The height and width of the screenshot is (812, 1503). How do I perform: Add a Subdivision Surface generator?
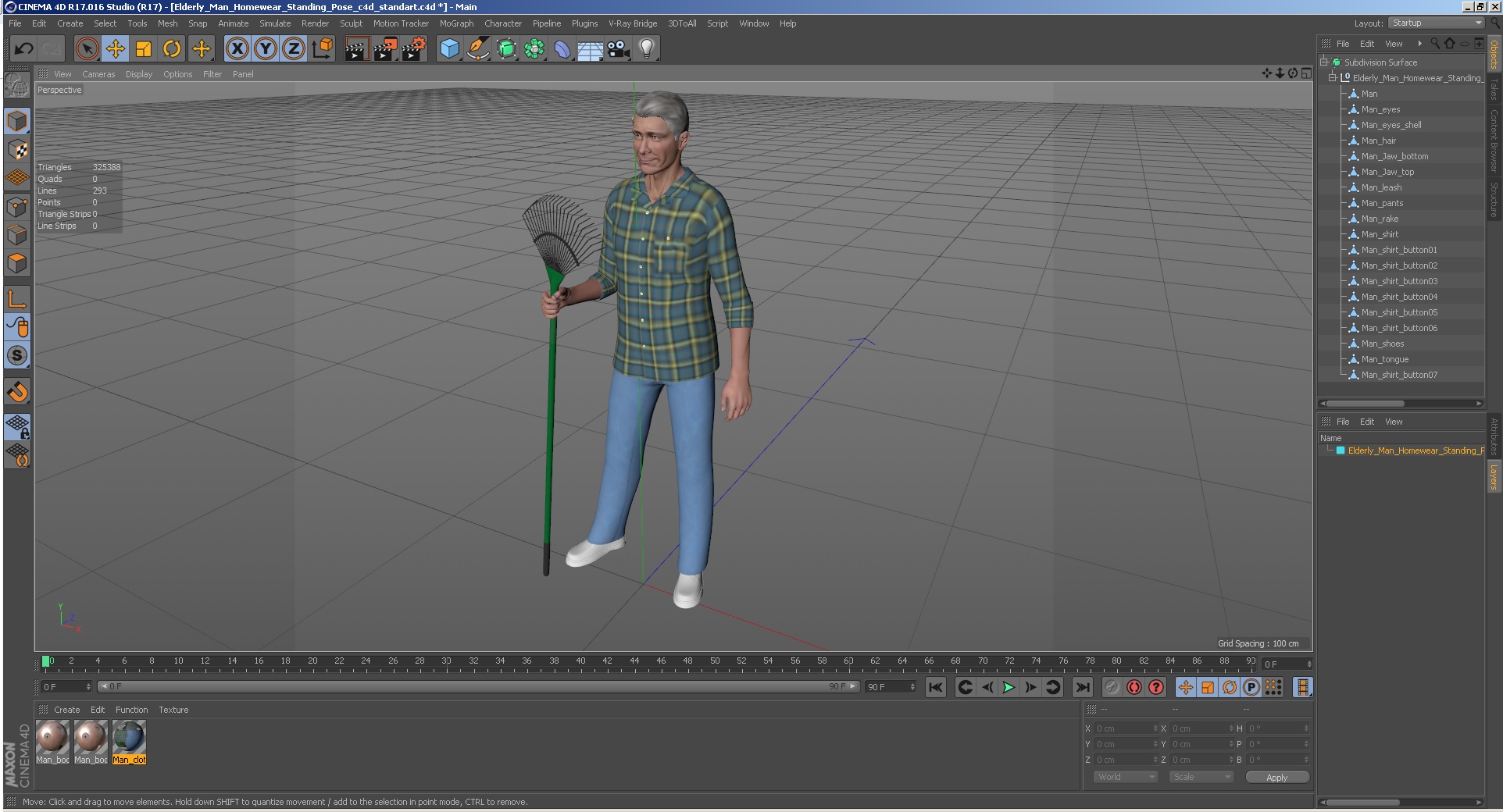coord(506,49)
